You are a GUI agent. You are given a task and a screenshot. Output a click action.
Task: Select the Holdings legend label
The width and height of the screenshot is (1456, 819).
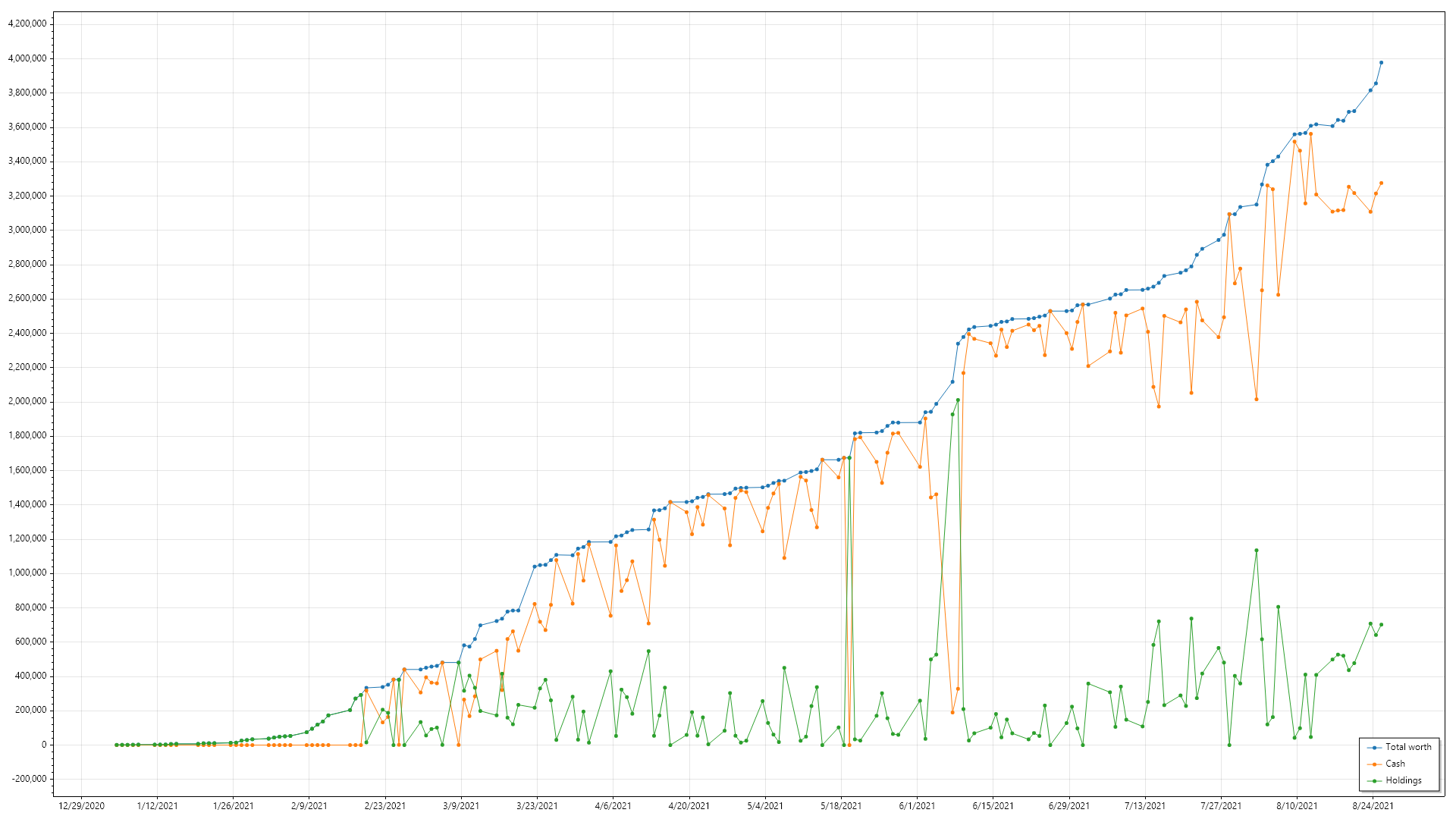pyautogui.click(x=1404, y=781)
